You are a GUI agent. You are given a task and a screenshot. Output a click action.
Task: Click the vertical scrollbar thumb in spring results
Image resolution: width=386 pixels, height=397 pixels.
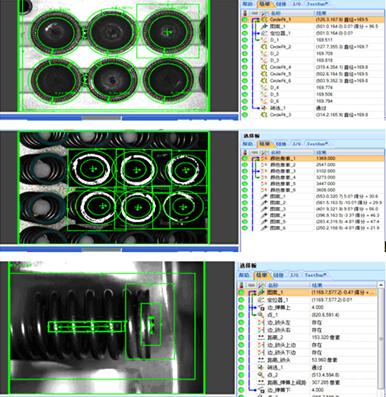[x=381, y=339]
